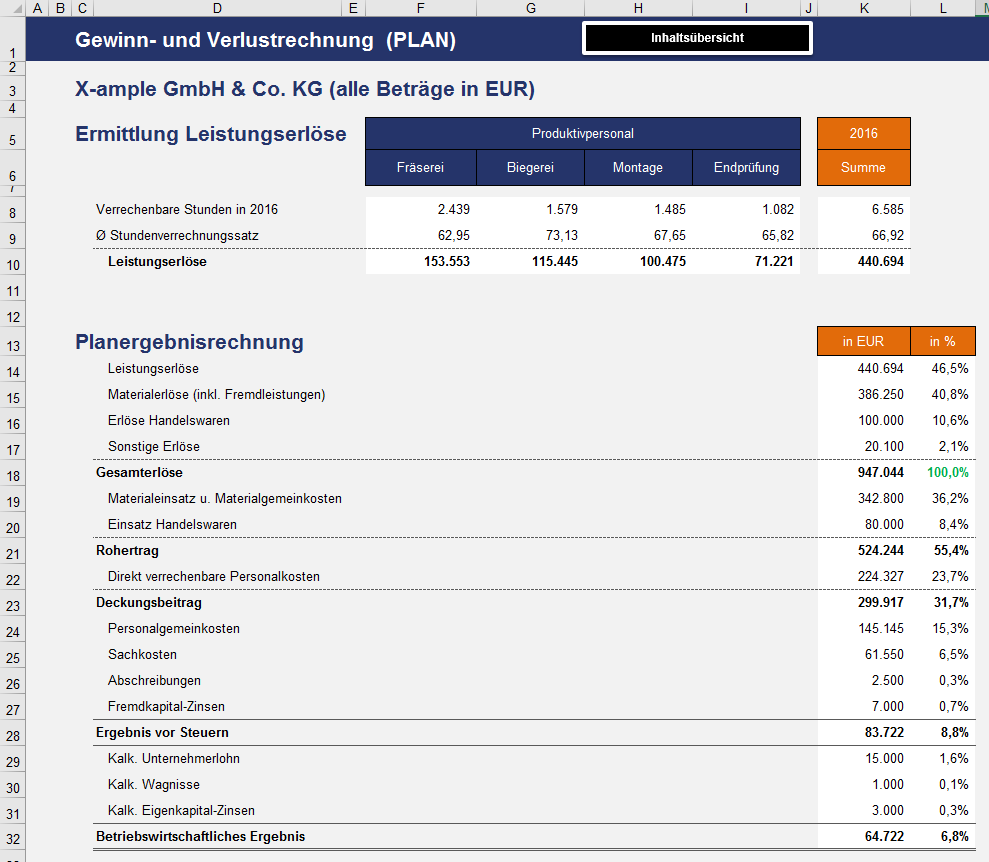Click the 'Deckungsbeitrag' row label
The height and width of the screenshot is (862, 989).
(149, 602)
